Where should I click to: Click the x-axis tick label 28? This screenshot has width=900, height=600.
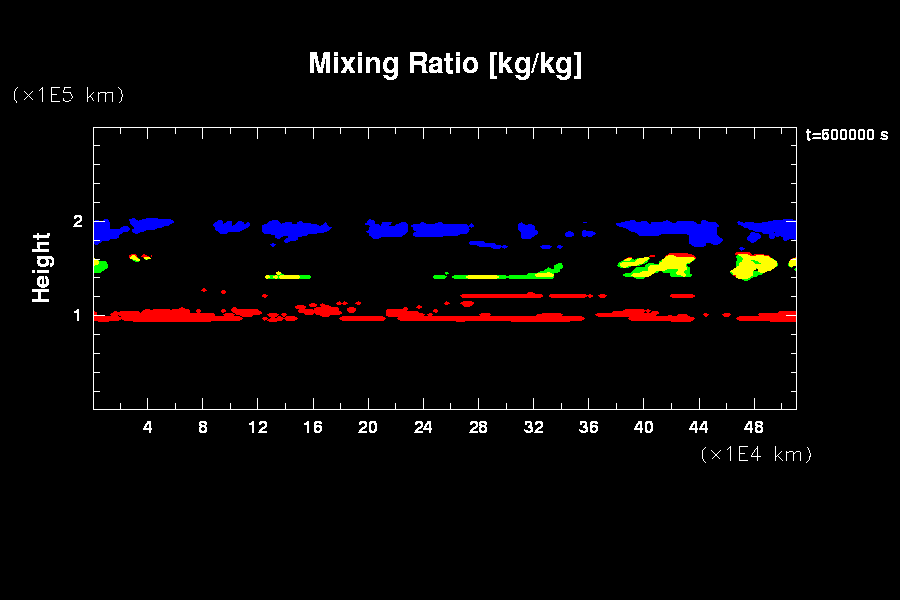[x=478, y=427]
